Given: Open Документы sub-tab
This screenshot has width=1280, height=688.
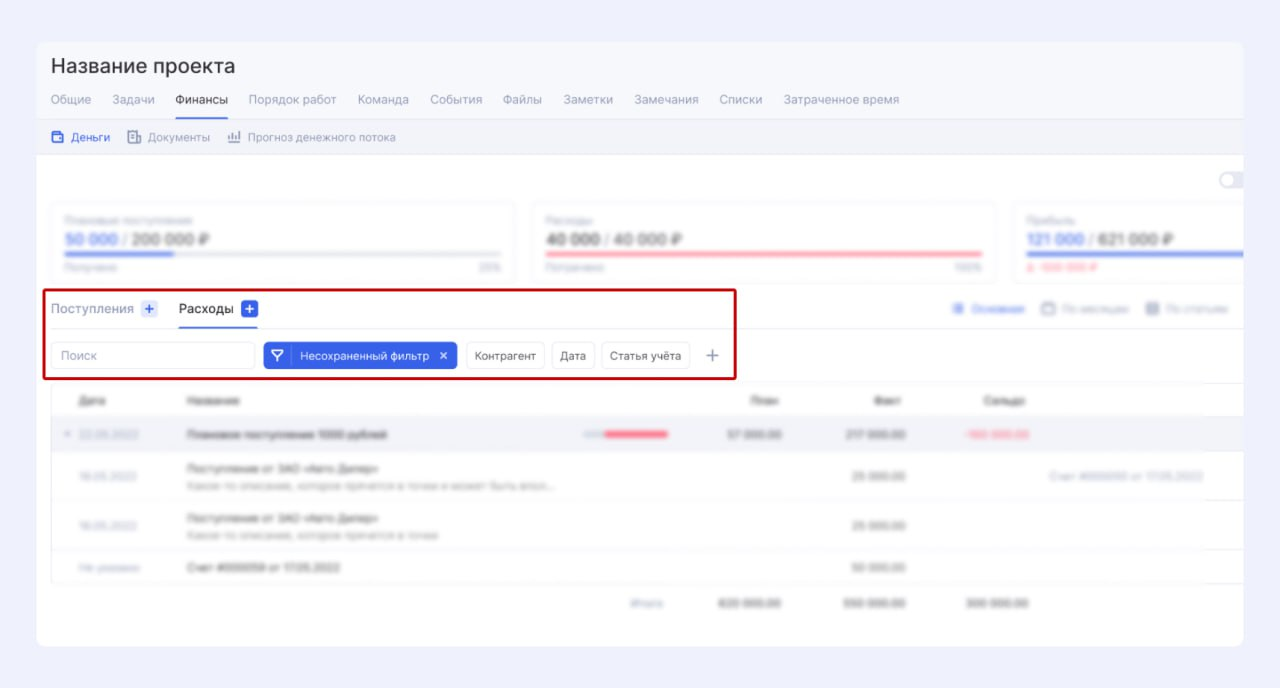Looking at the screenshot, I should [x=169, y=137].
